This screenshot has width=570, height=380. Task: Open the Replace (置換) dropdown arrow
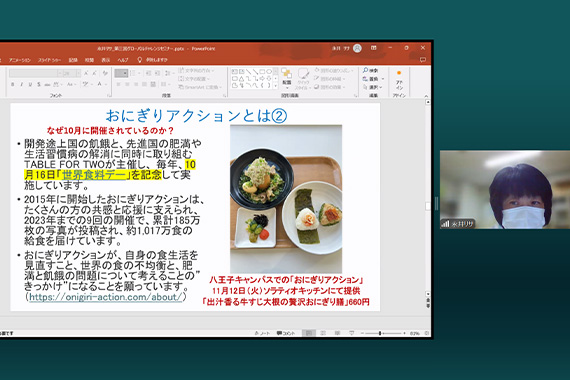click(x=383, y=79)
